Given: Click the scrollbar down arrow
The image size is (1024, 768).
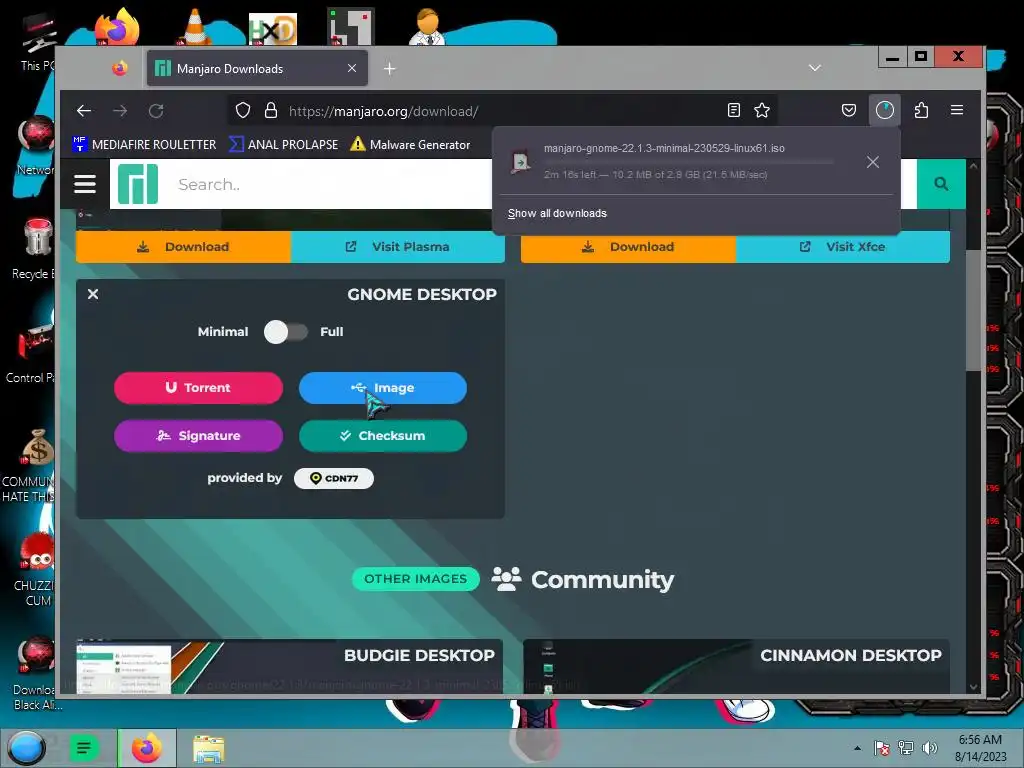Looking at the screenshot, I should pyautogui.click(x=973, y=687).
